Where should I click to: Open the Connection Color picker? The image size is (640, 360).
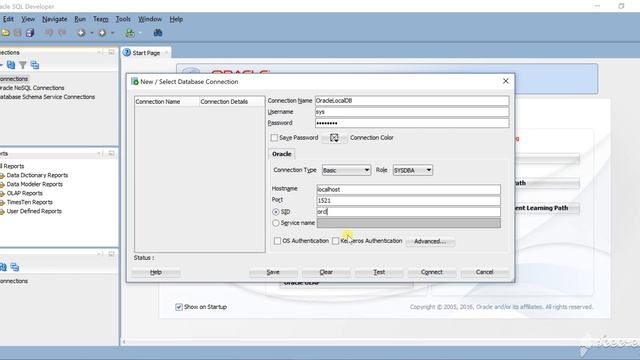pos(334,138)
